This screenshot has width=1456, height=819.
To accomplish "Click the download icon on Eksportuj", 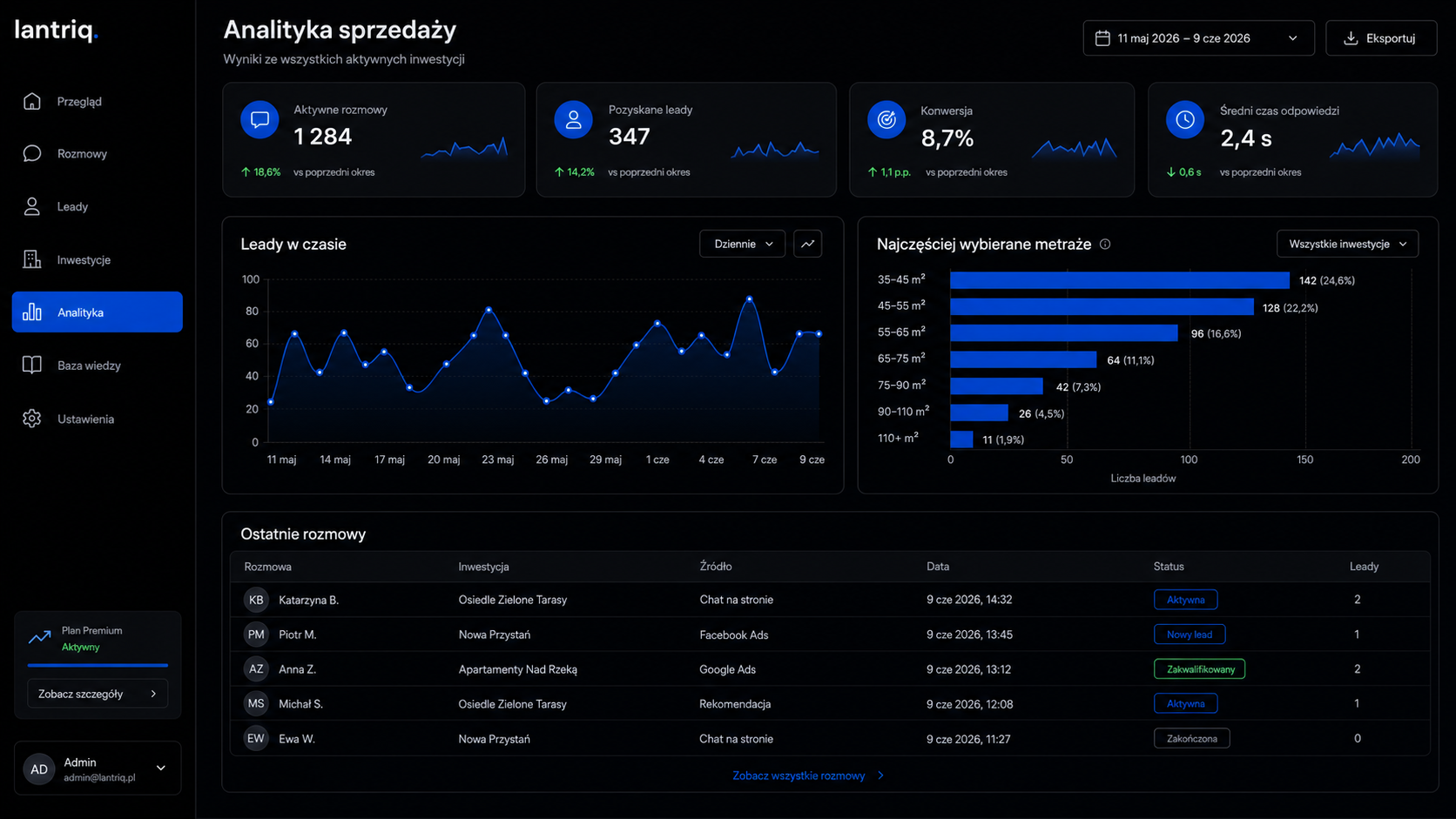I will [1351, 38].
